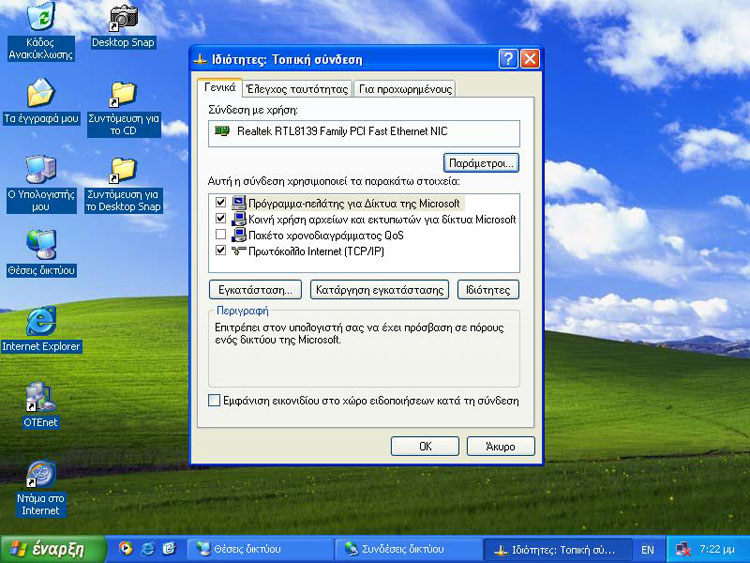
Task: Switch to the Για προχωρημένους tab
Action: (x=405, y=89)
